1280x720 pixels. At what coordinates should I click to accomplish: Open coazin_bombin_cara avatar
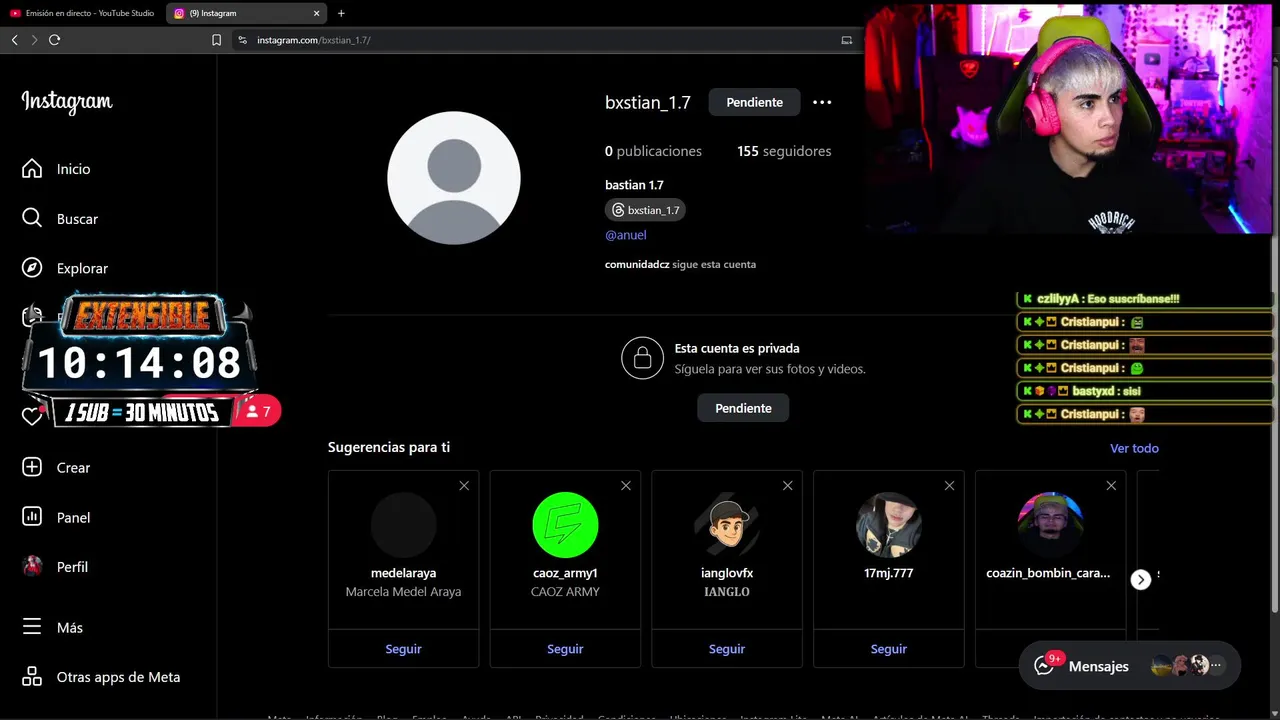click(x=1050, y=524)
